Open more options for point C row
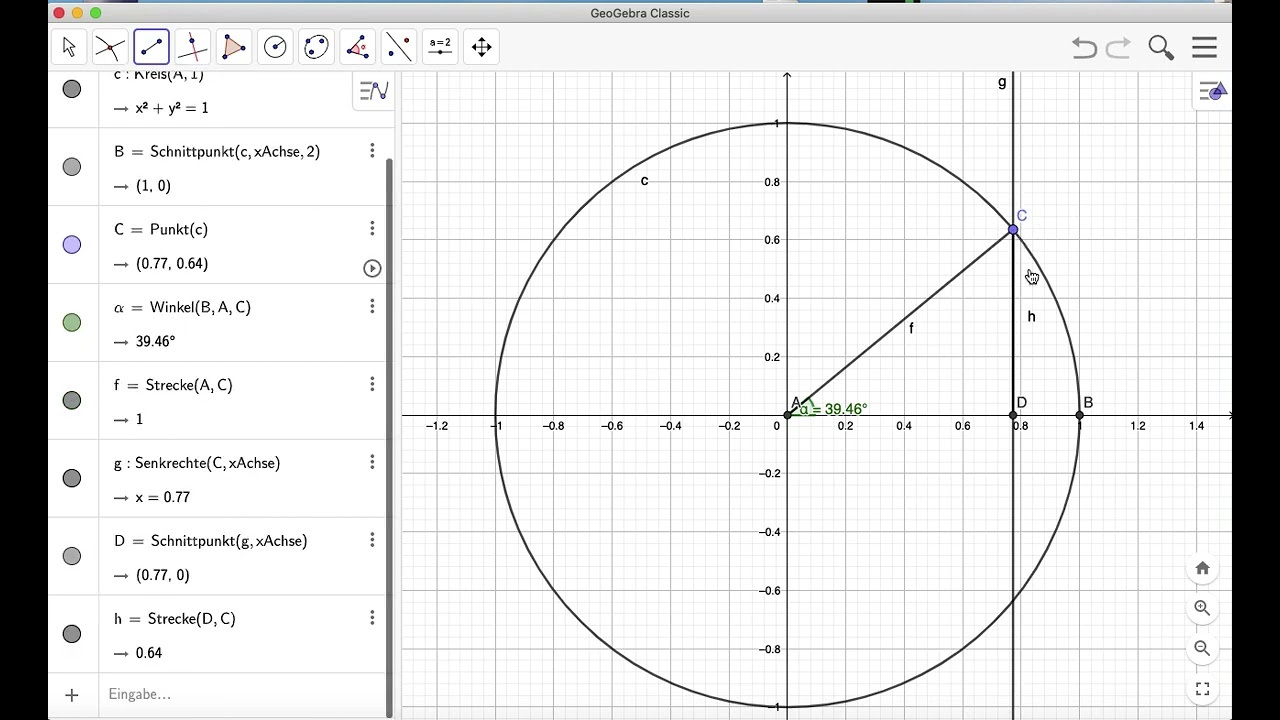This screenshot has width=1280, height=720. point(372,229)
